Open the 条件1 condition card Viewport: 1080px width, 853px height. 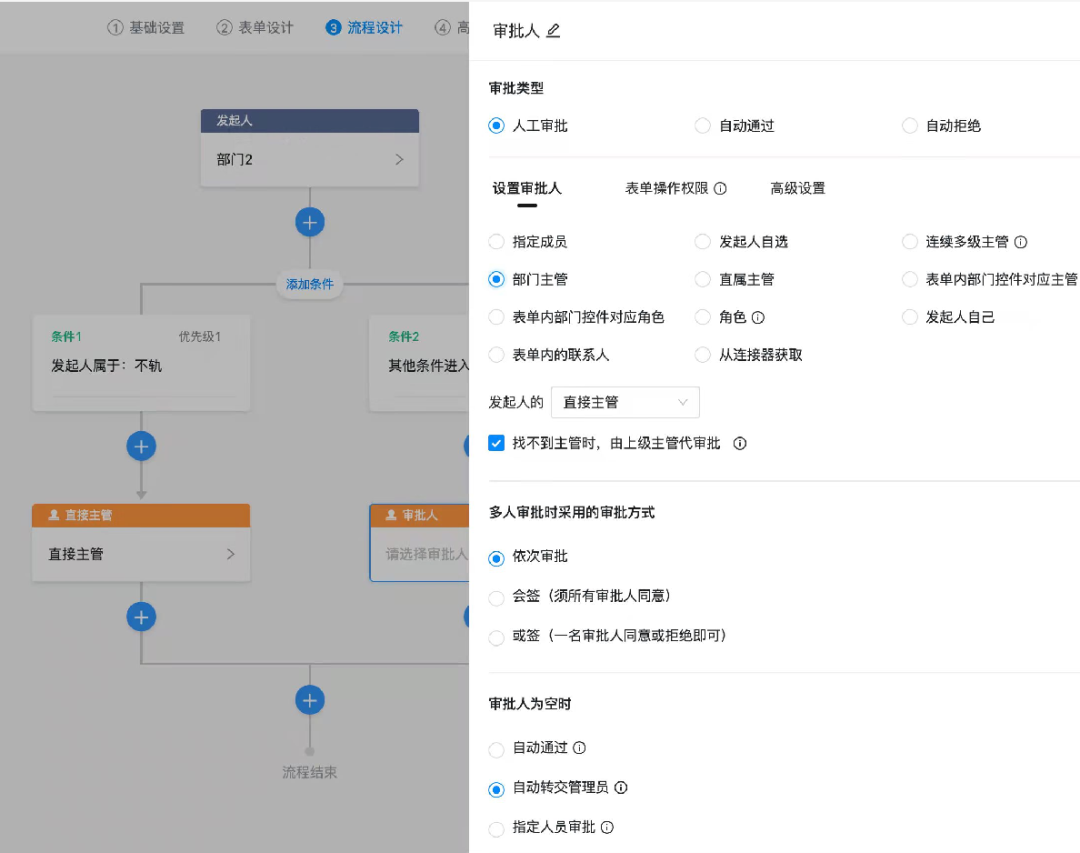click(x=141, y=364)
